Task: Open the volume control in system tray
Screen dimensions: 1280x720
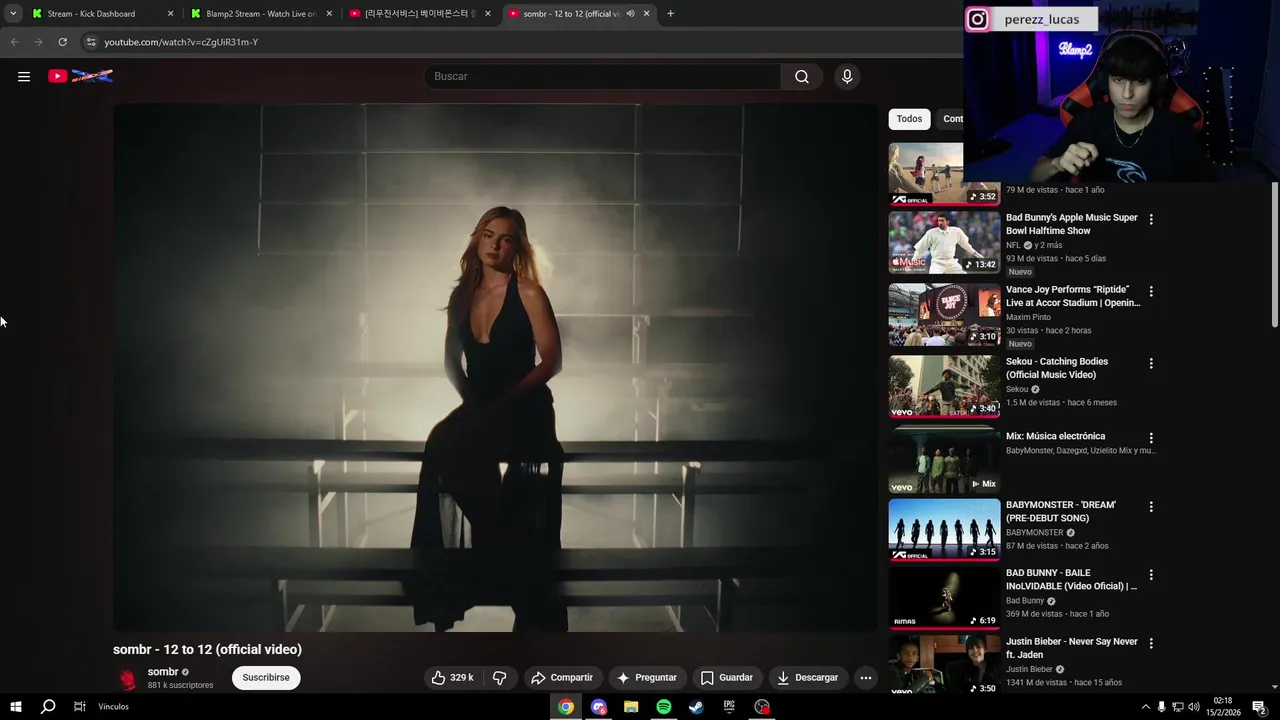Action: pyautogui.click(x=1193, y=707)
